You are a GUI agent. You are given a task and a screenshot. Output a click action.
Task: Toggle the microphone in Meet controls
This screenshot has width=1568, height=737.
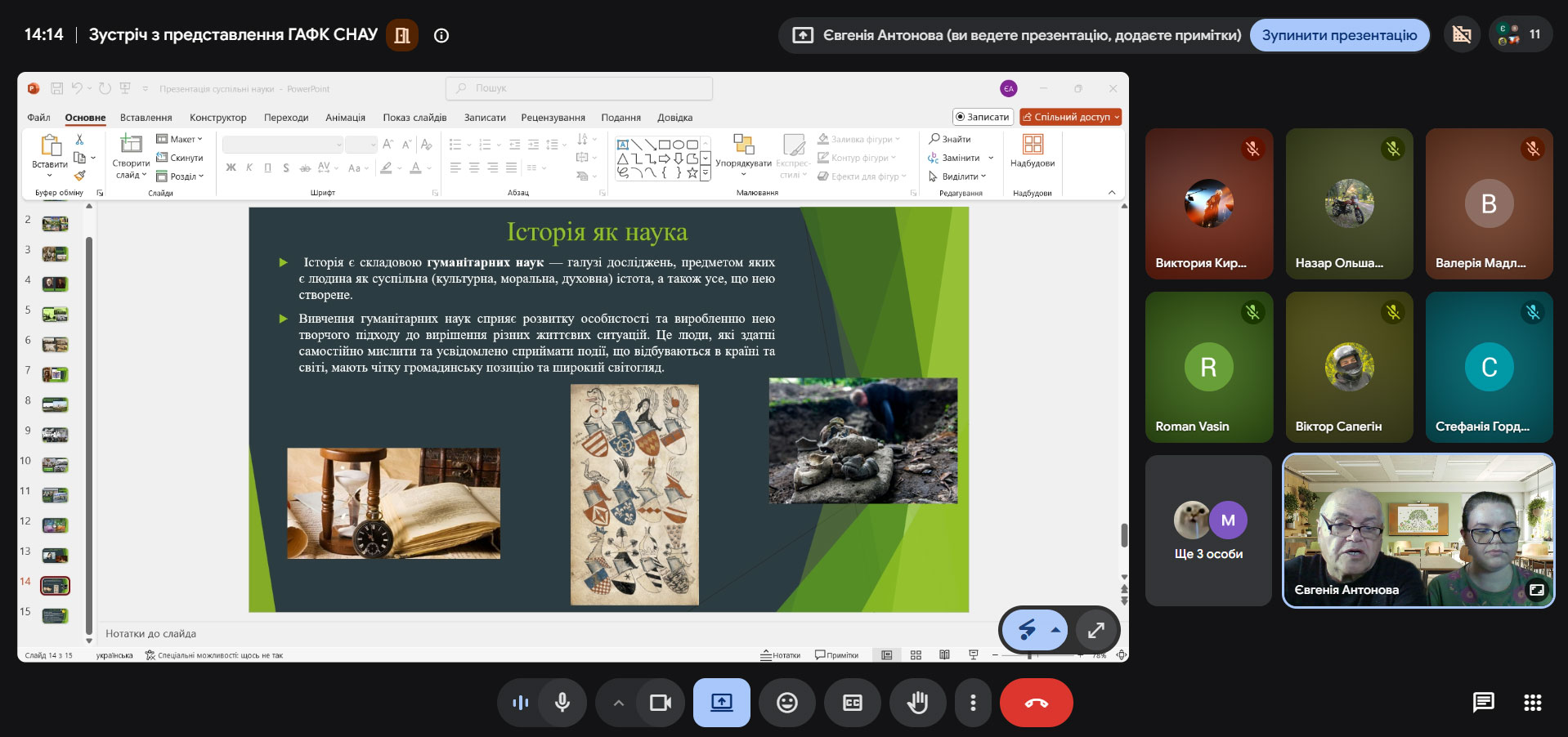[x=562, y=703]
